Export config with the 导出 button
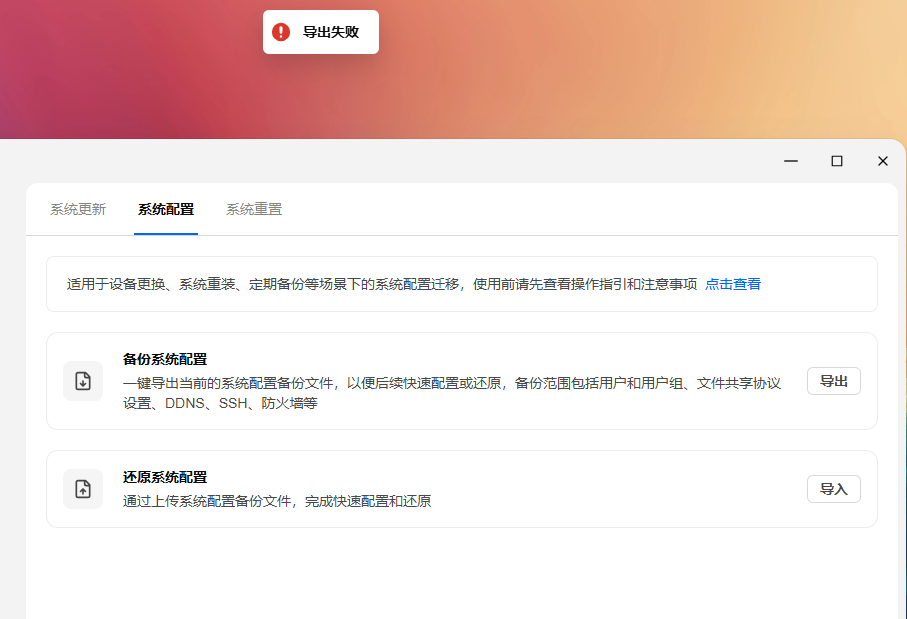 click(x=834, y=381)
